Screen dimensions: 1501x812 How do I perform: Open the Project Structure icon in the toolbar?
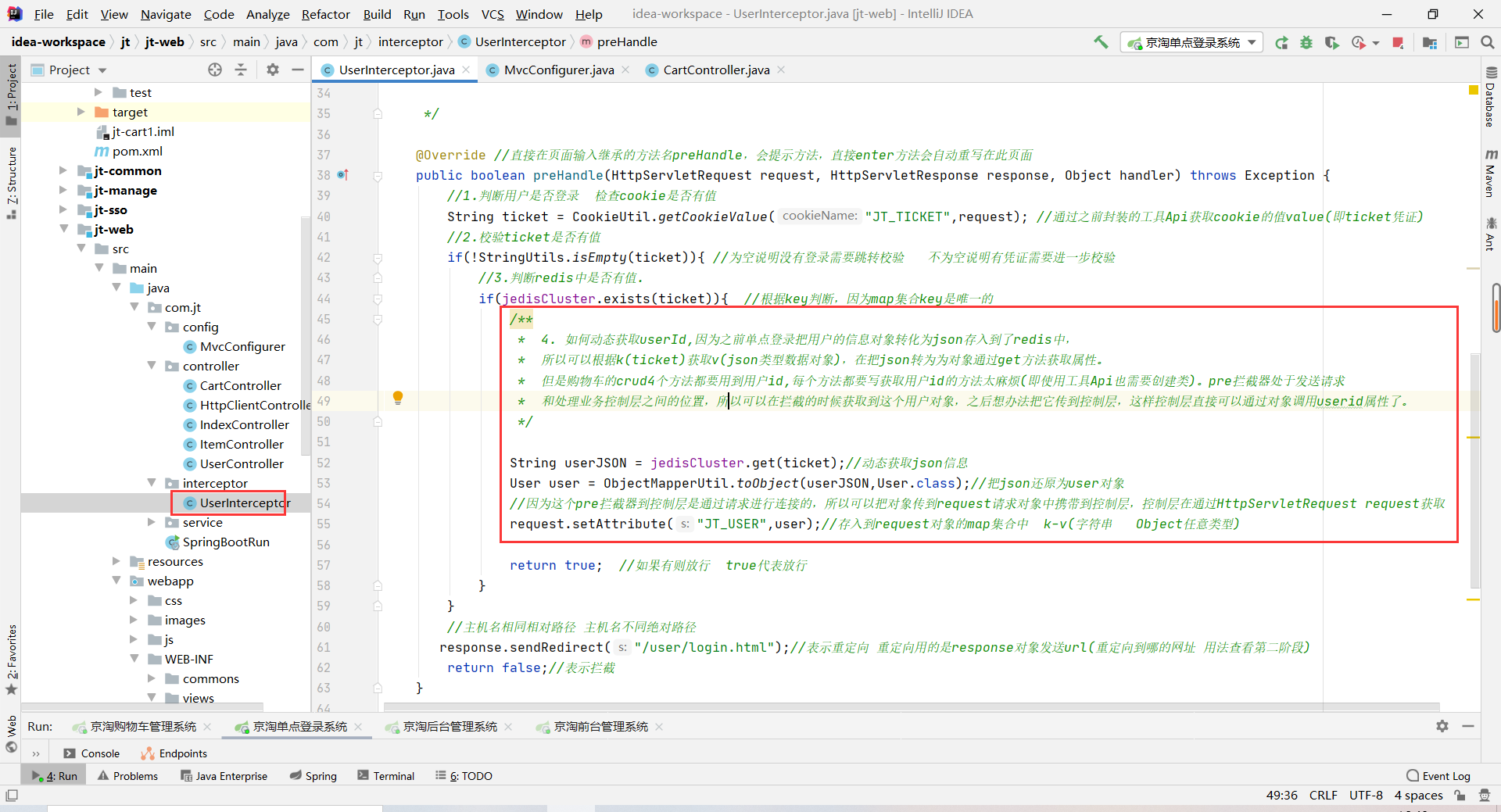tap(1430, 43)
